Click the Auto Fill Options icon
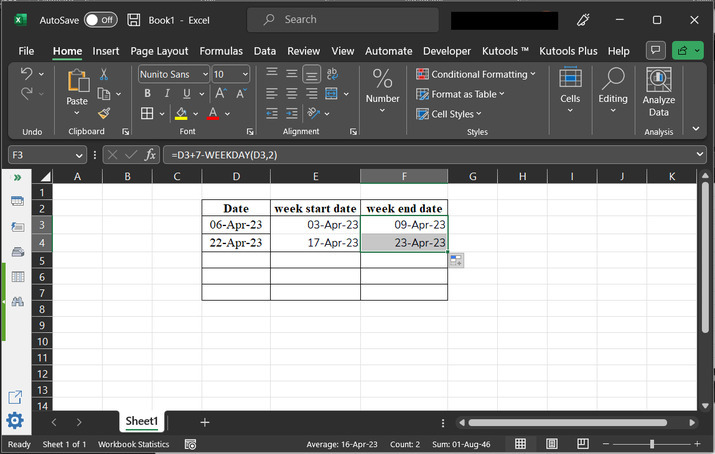715x454 pixels. (x=456, y=260)
